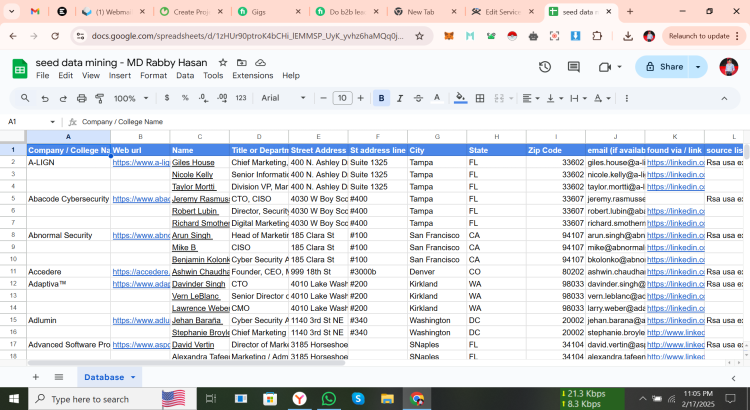Click the Relaunch to update button
The height and width of the screenshot is (410, 750).
699,36
